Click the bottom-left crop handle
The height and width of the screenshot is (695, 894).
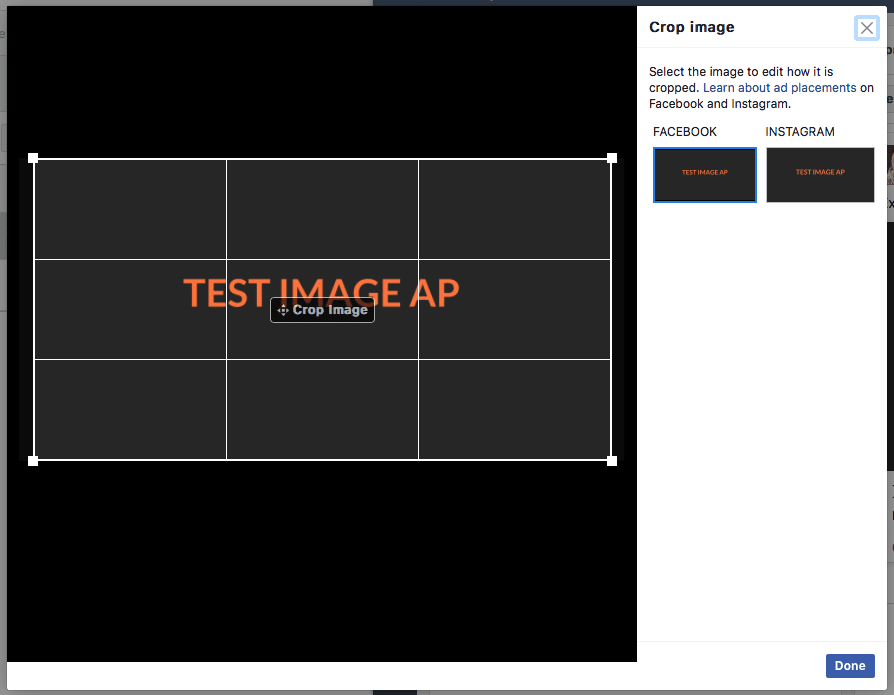pos(33,461)
